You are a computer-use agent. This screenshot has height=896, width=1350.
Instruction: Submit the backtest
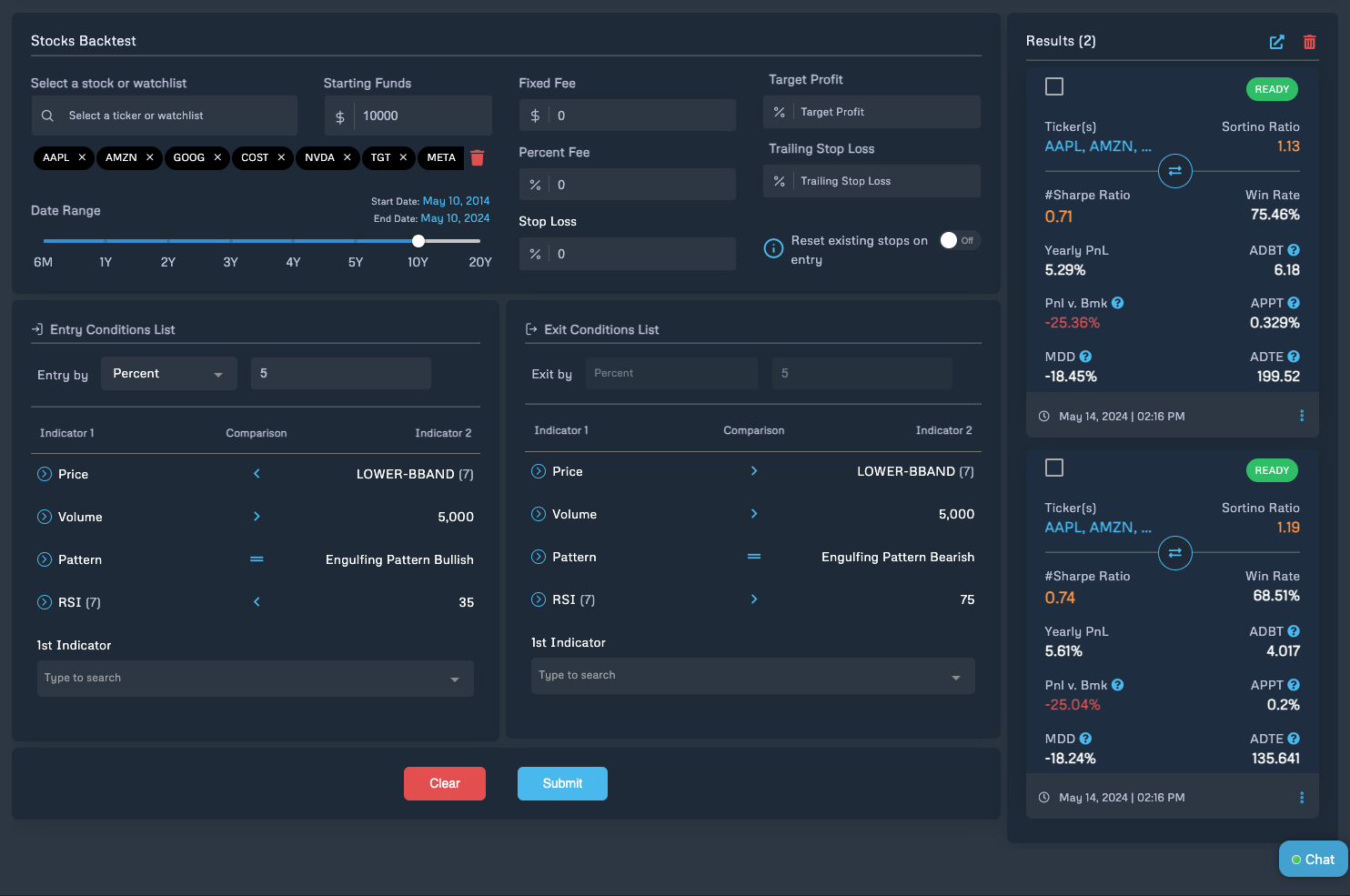[x=562, y=783]
